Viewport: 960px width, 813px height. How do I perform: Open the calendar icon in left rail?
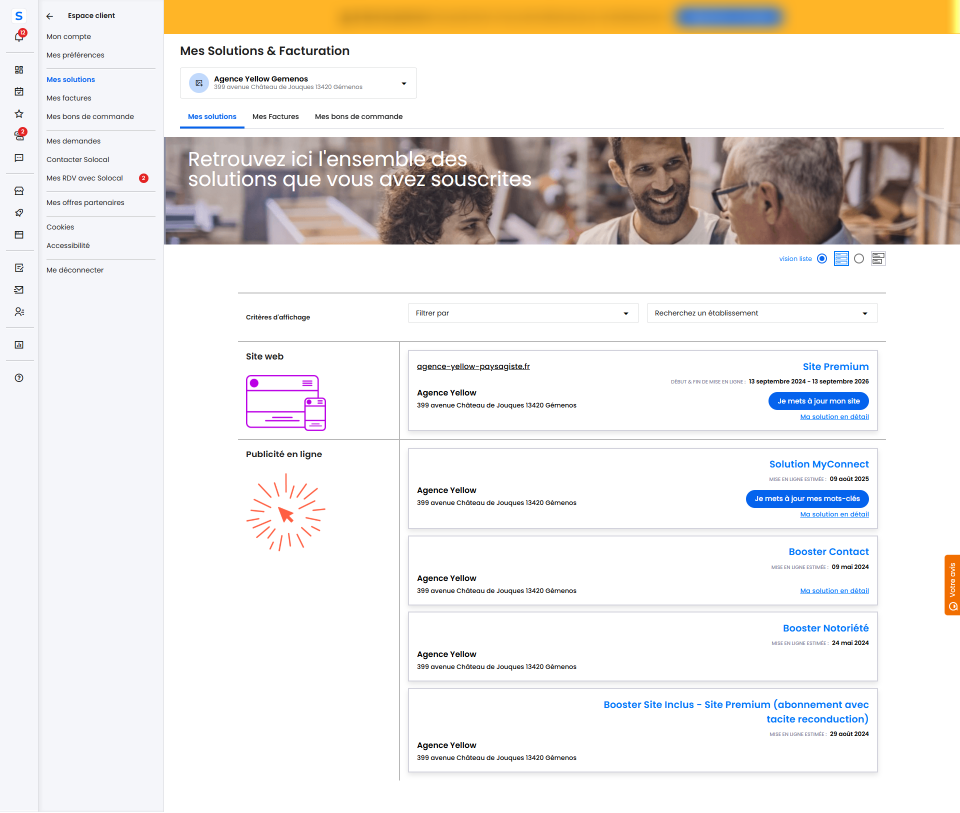pyautogui.click(x=19, y=92)
